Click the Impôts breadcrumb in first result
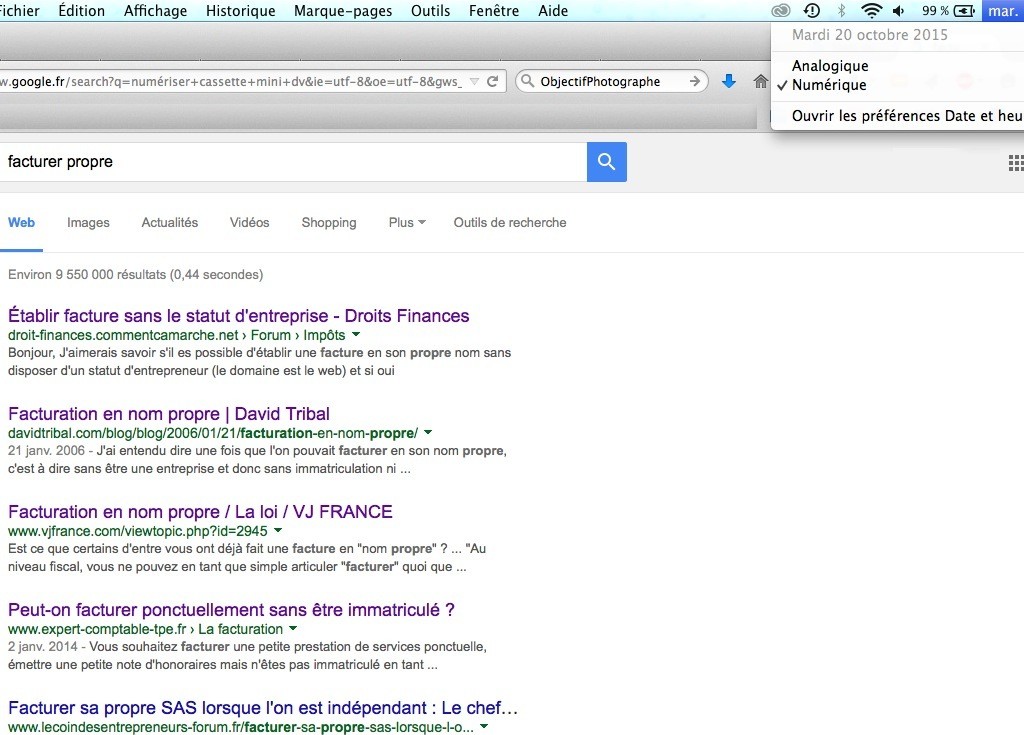 (x=324, y=335)
